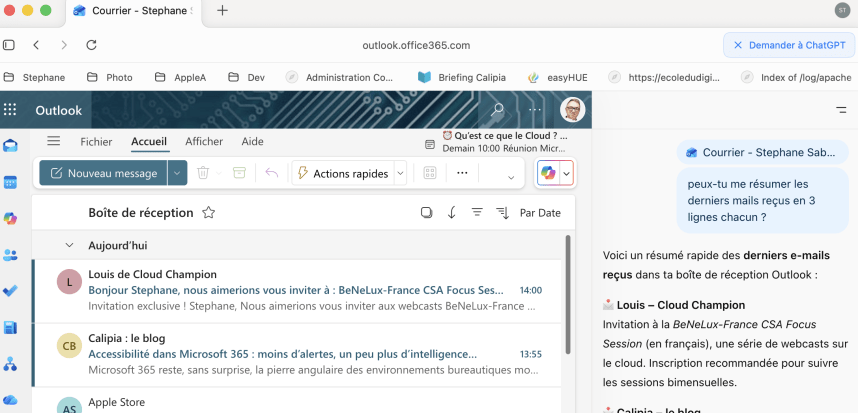
Task: Open the People contacts icon
Action: pyautogui.click(x=10, y=255)
